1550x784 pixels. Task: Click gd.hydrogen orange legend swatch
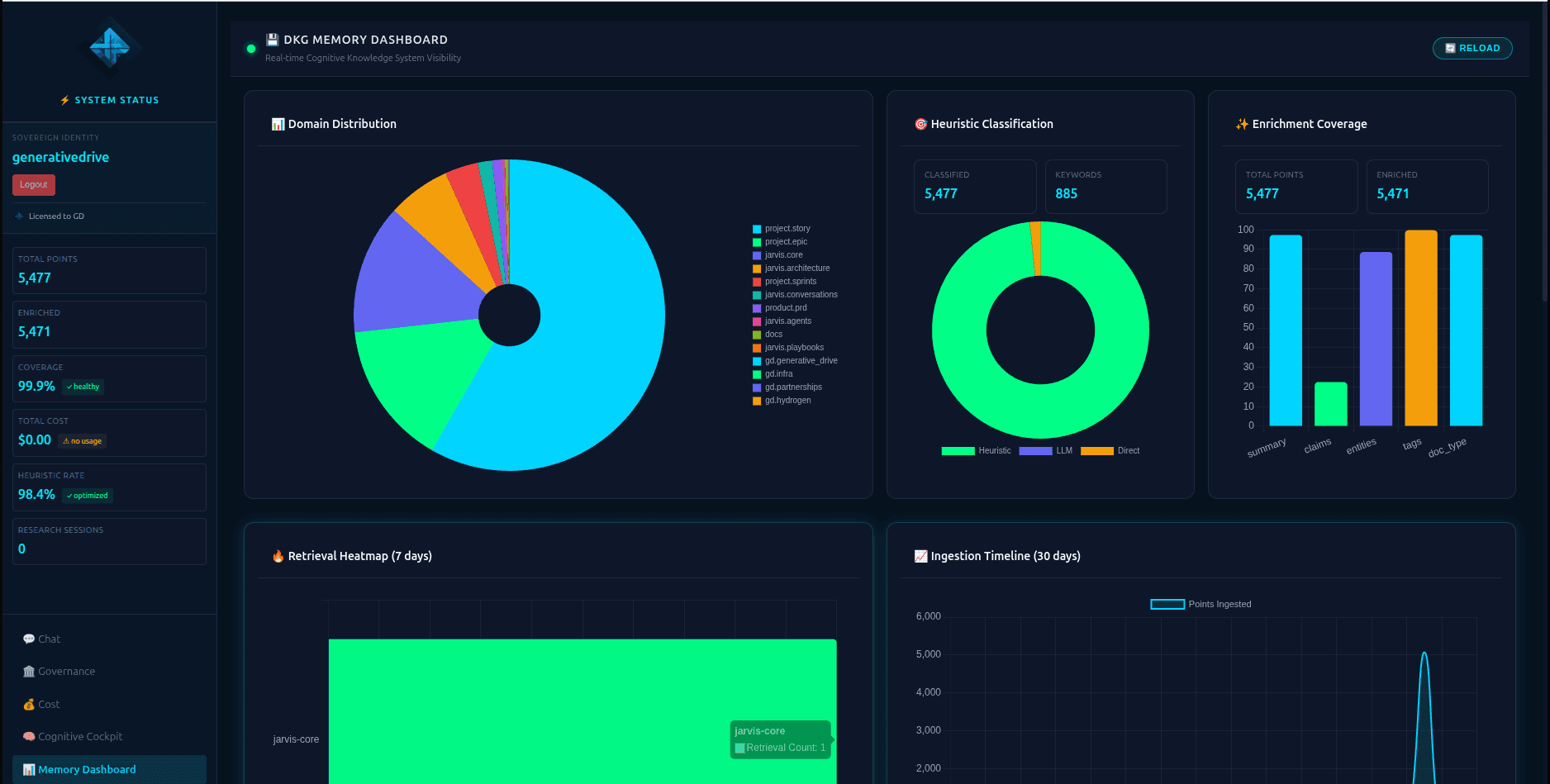click(x=757, y=401)
